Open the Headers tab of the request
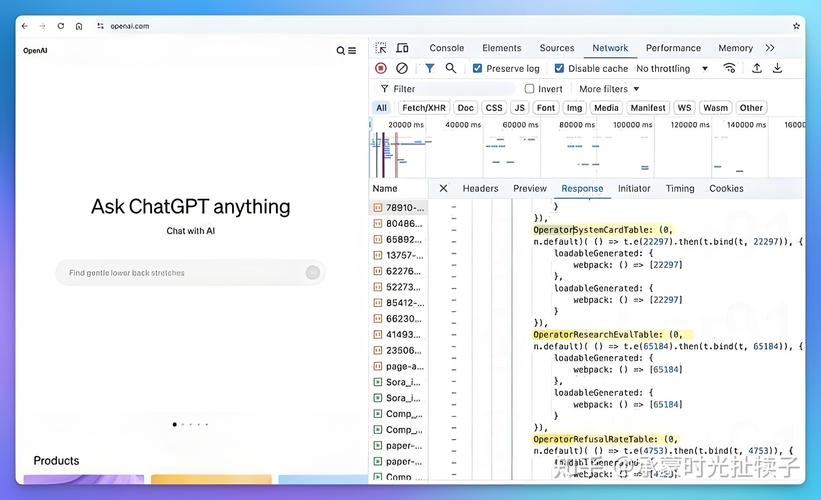 point(480,188)
